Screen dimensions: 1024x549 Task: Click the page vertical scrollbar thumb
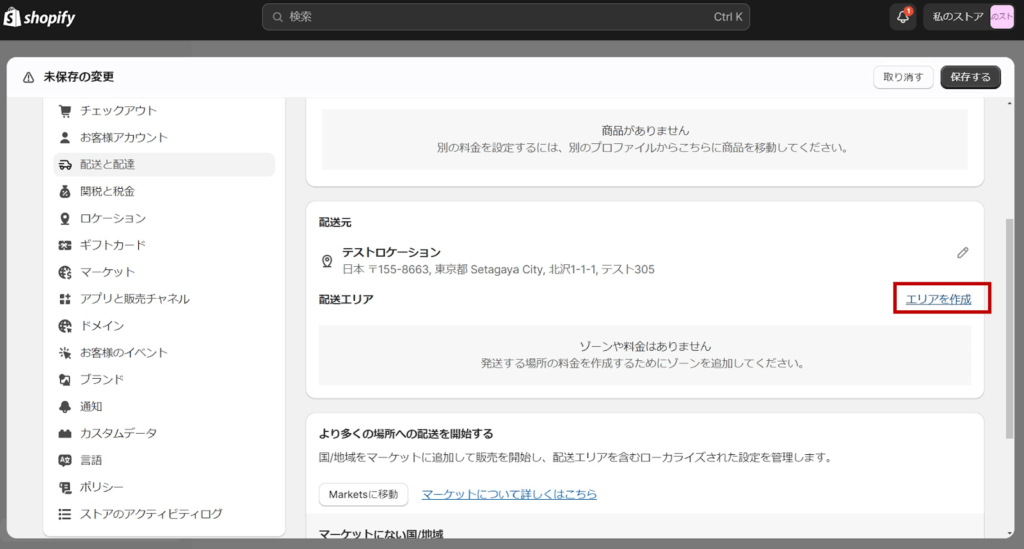pos(1010,328)
